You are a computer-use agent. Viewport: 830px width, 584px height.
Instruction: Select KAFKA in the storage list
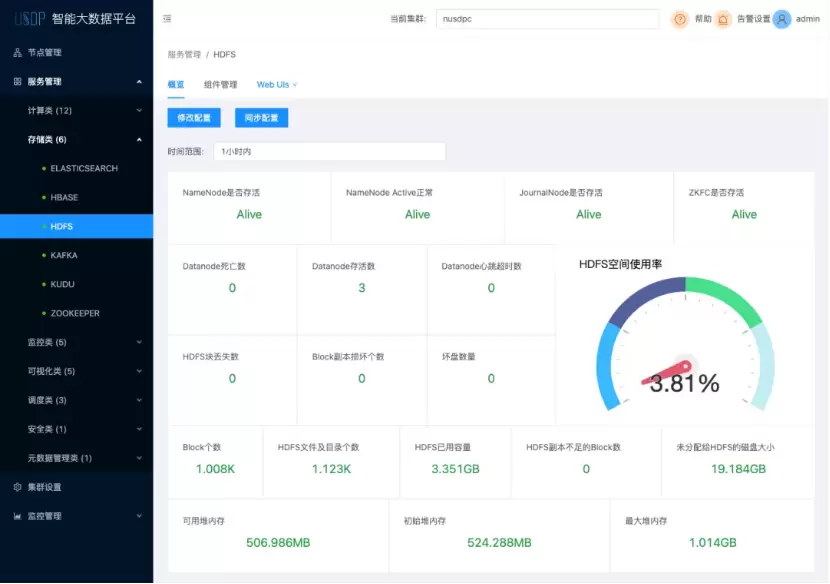tap(64, 255)
